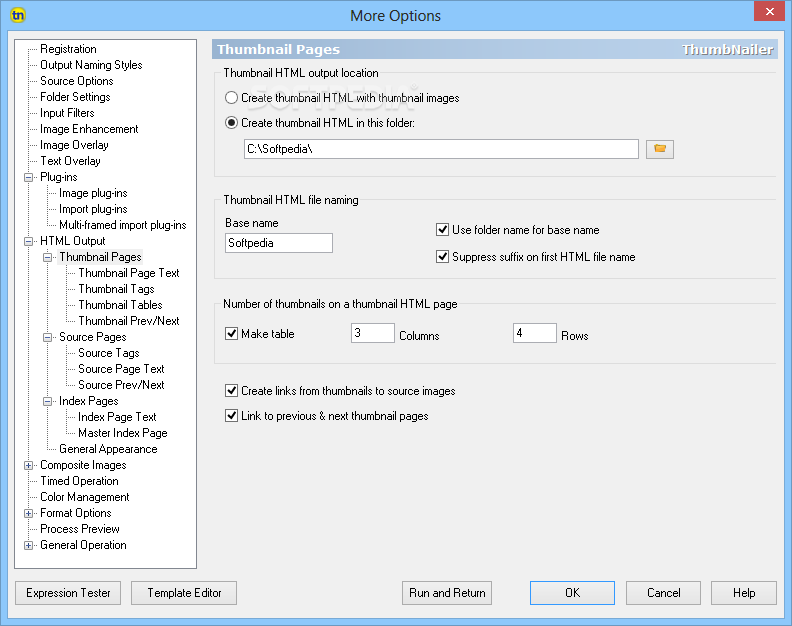The height and width of the screenshot is (626, 792).
Task: Expand the General Operation tree node
Action: coord(29,546)
